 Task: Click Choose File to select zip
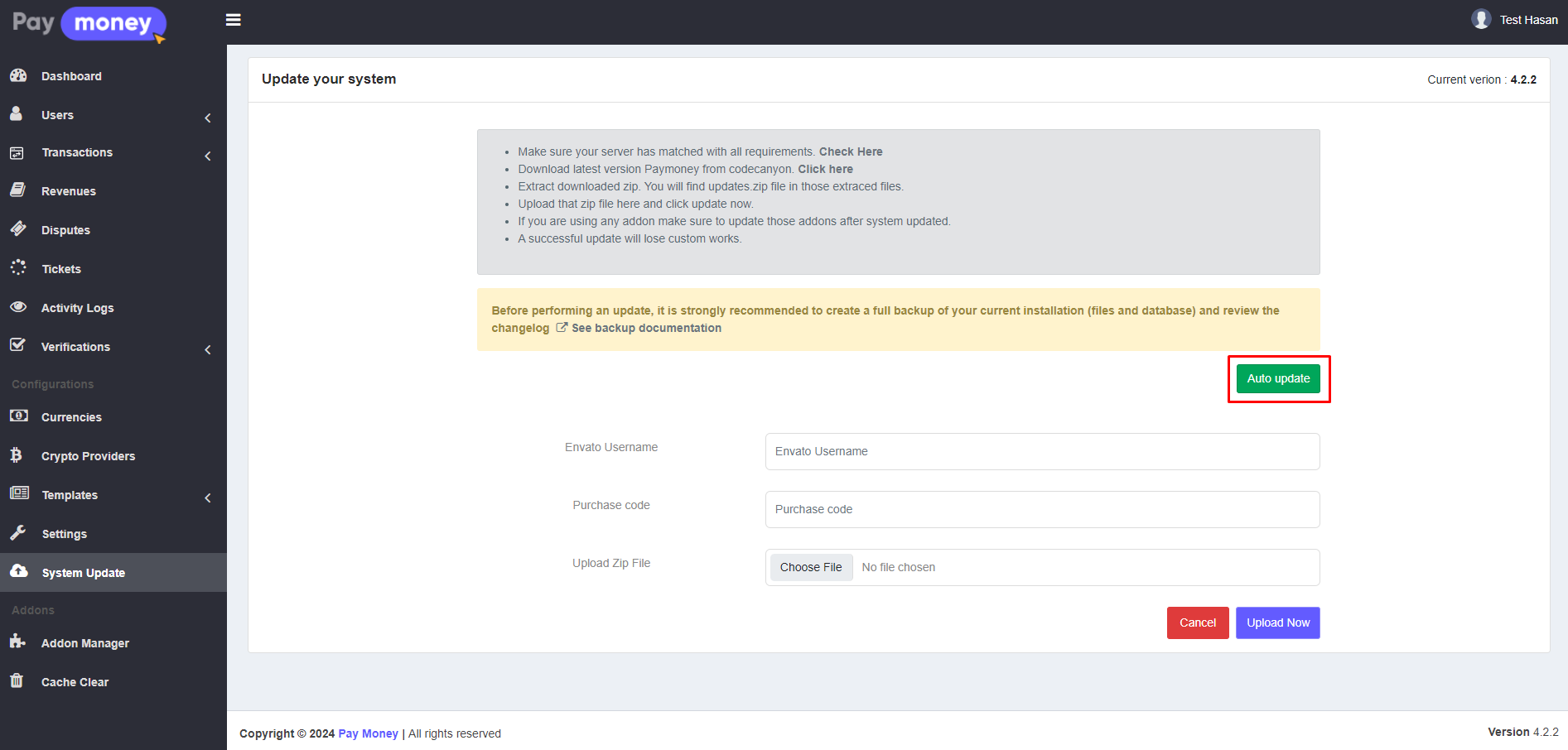point(811,567)
